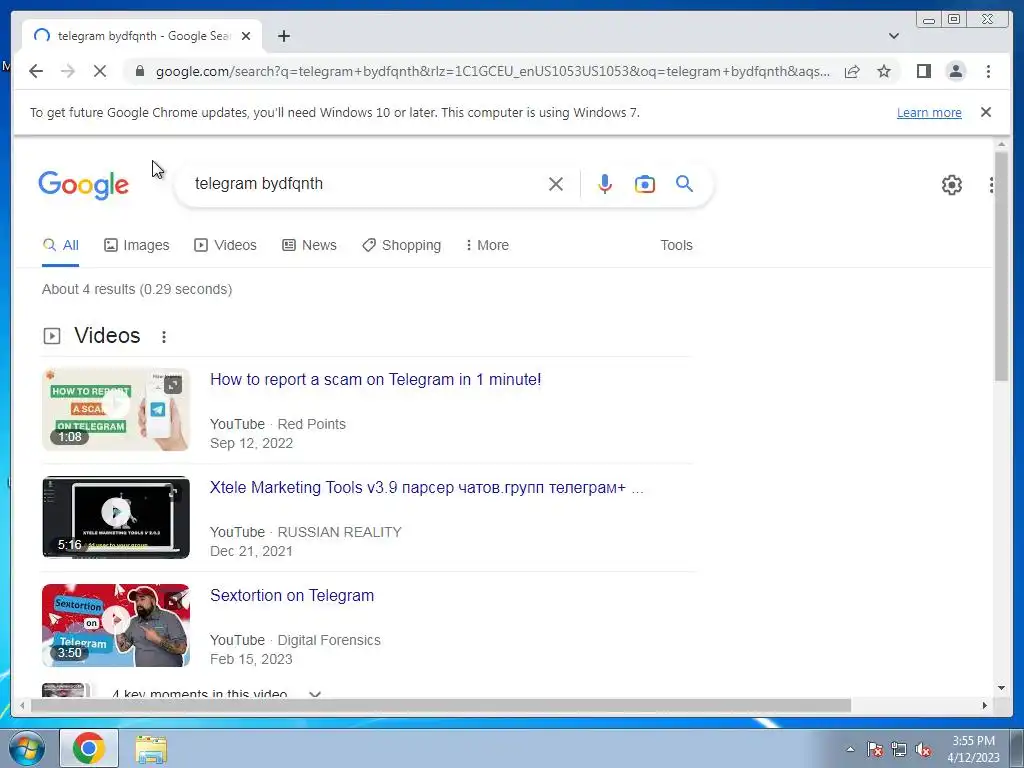Switch to the Images tab

136,246
